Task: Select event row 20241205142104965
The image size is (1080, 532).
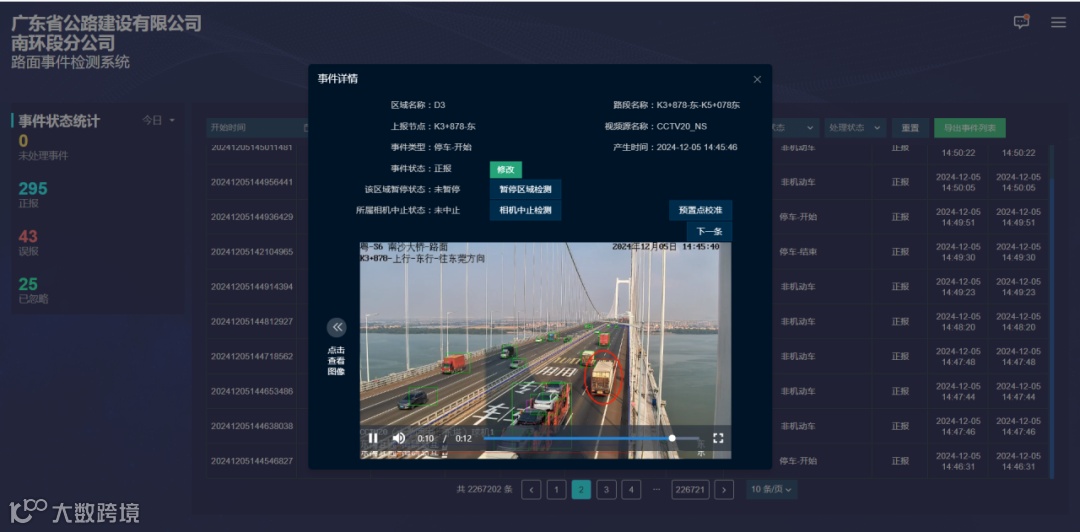Action: tap(252, 252)
